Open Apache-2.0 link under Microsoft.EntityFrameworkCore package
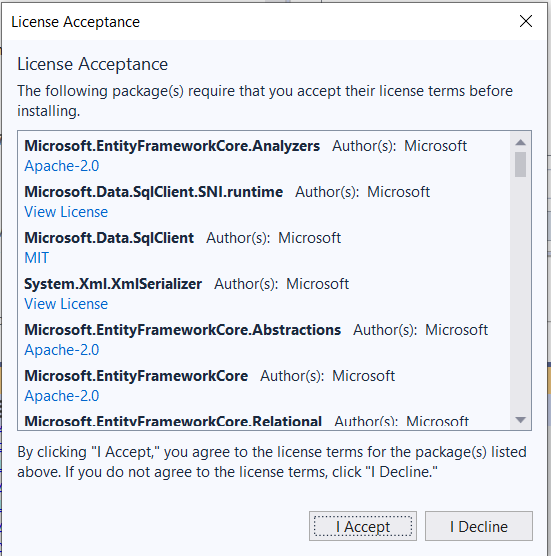Screen dimensions: 551x556 [x=62, y=396]
